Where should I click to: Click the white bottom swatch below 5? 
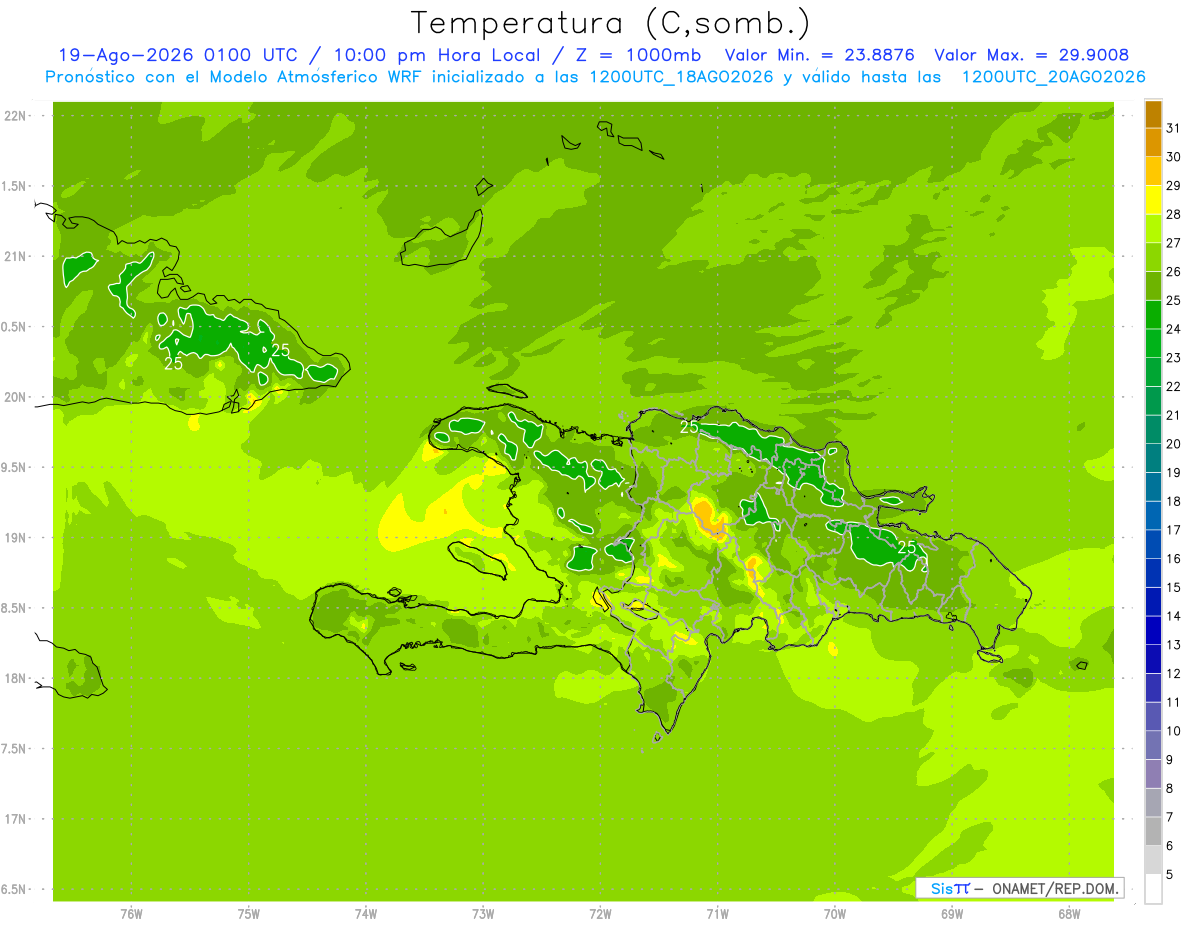click(x=1153, y=889)
